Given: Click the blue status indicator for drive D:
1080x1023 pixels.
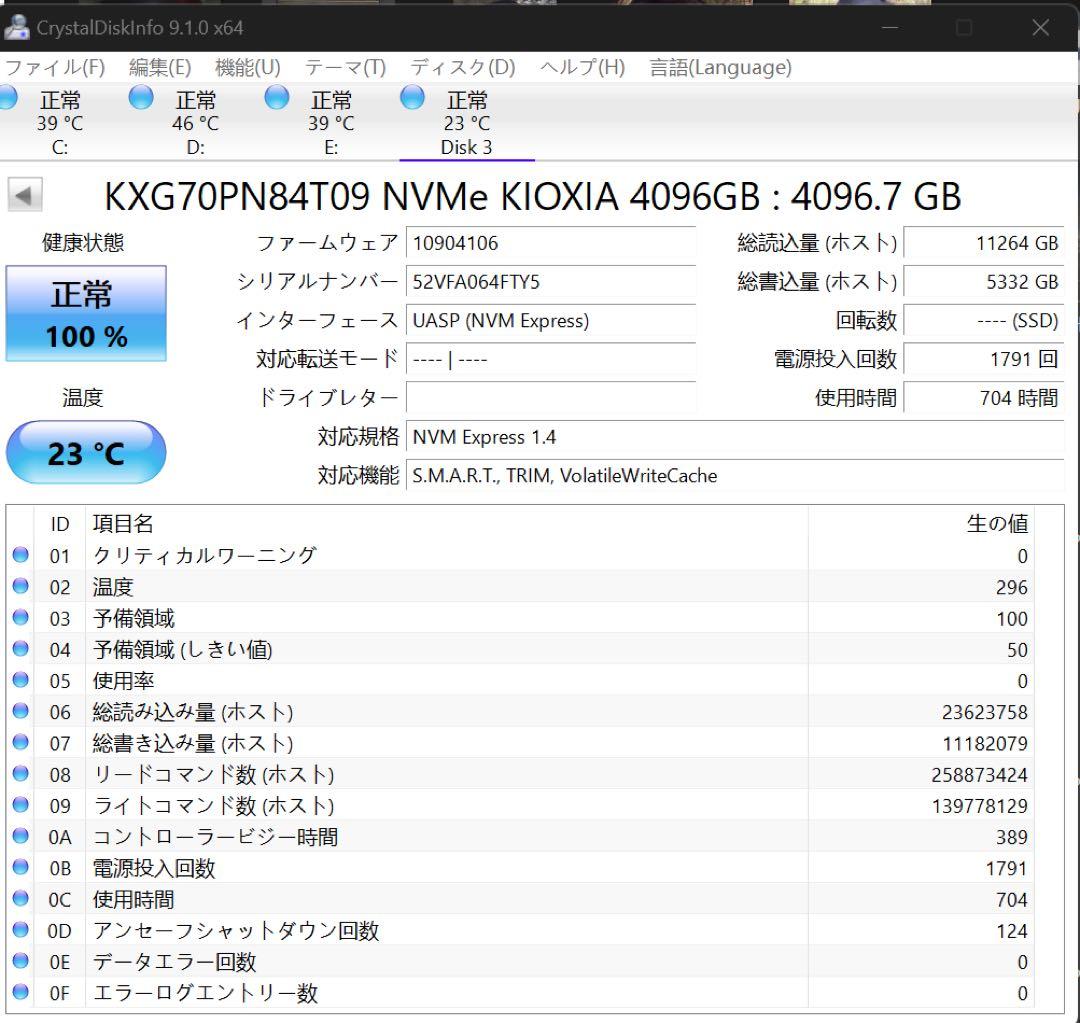Looking at the screenshot, I should pyautogui.click(x=140, y=98).
